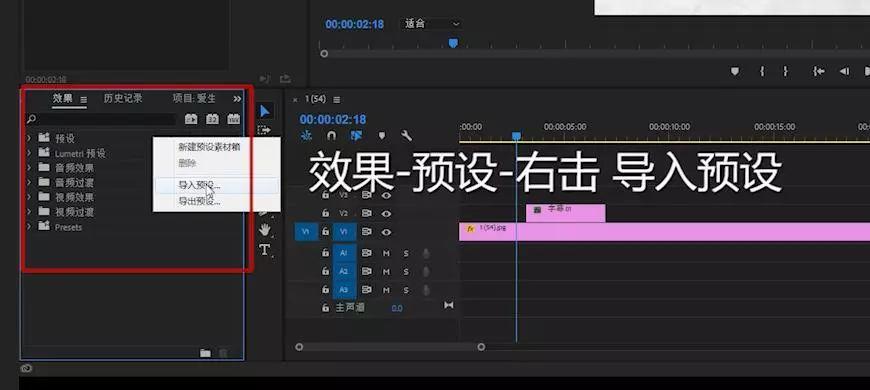This screenshot has width=870, height=390.
Task: Click the V1 source patch button
Action: (306, 232)
